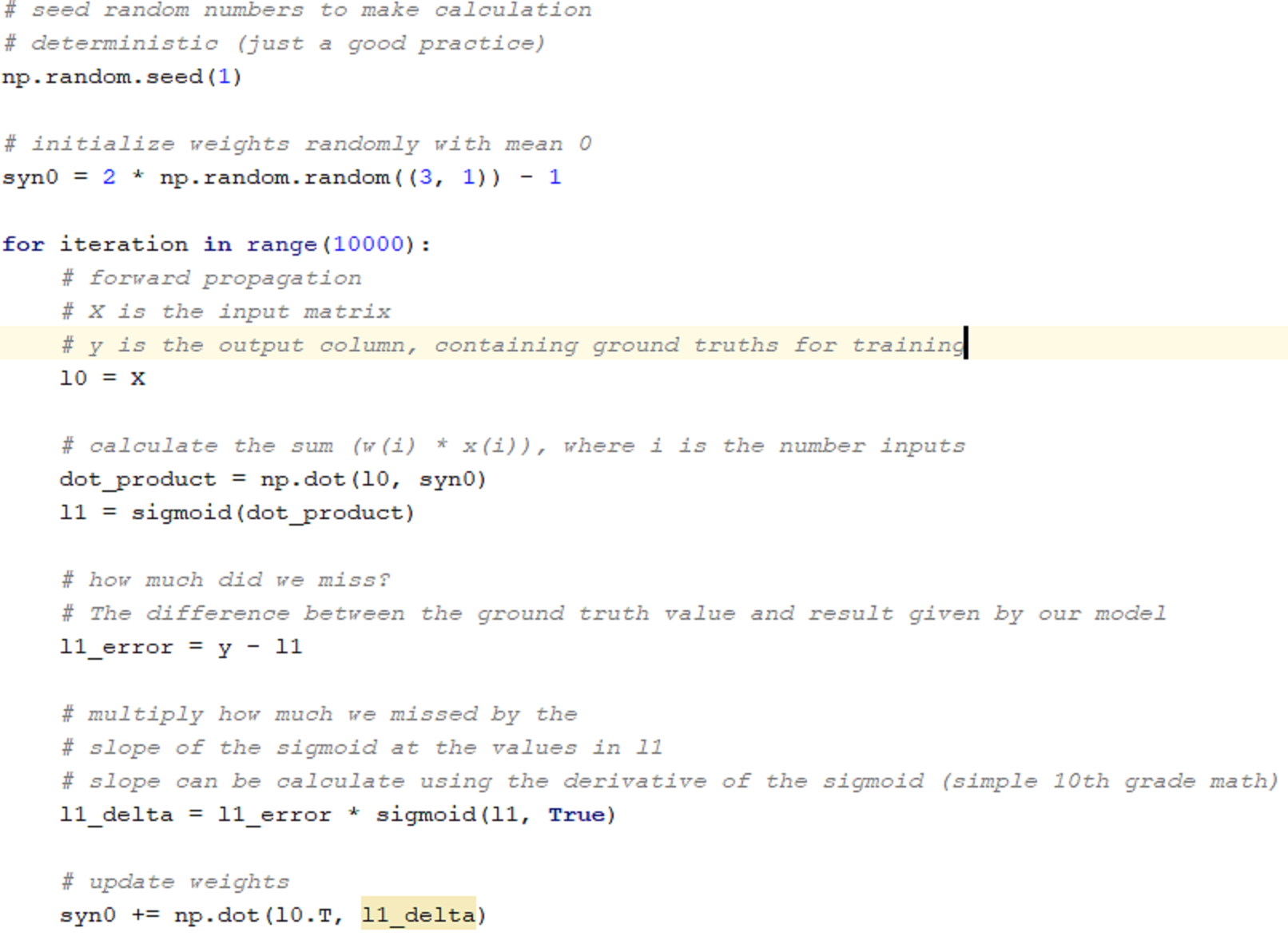Click the forward propagation comment

[x=212, y=278]
